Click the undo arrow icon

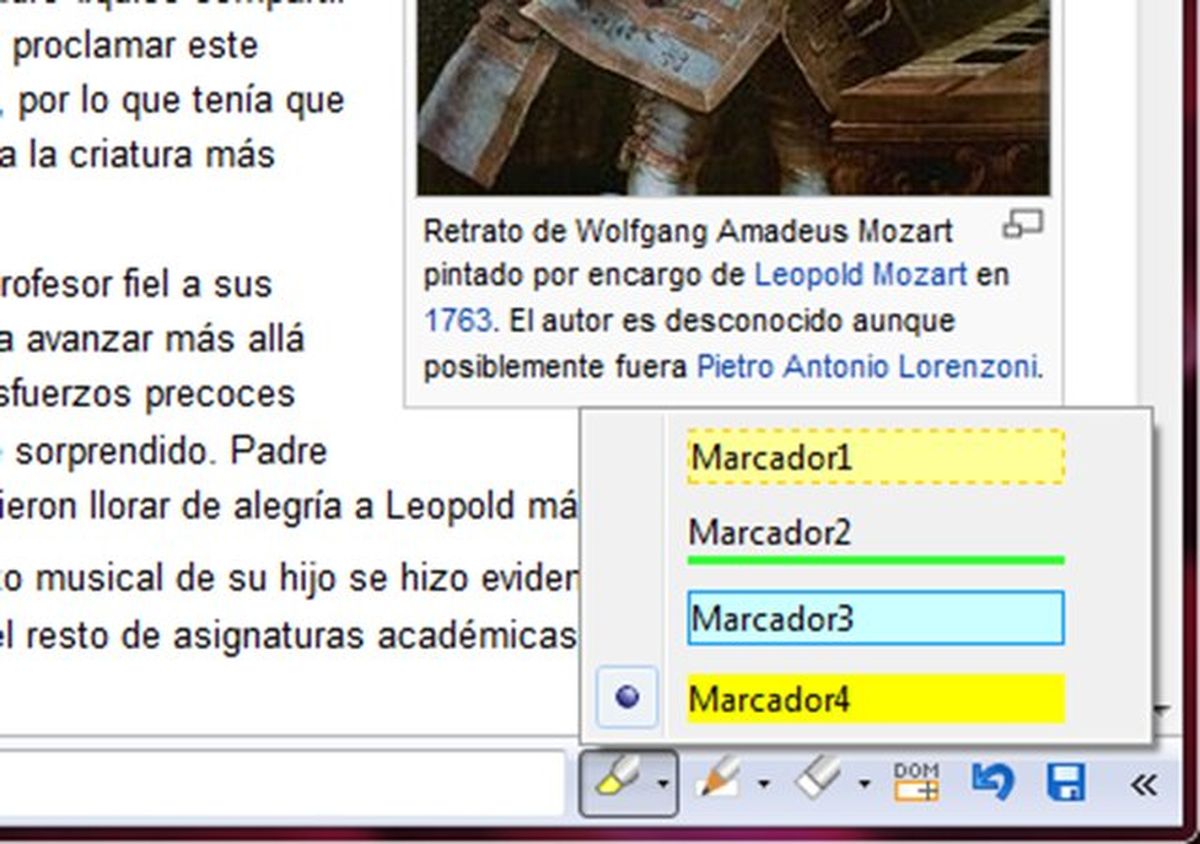click(x=993, y=785)
